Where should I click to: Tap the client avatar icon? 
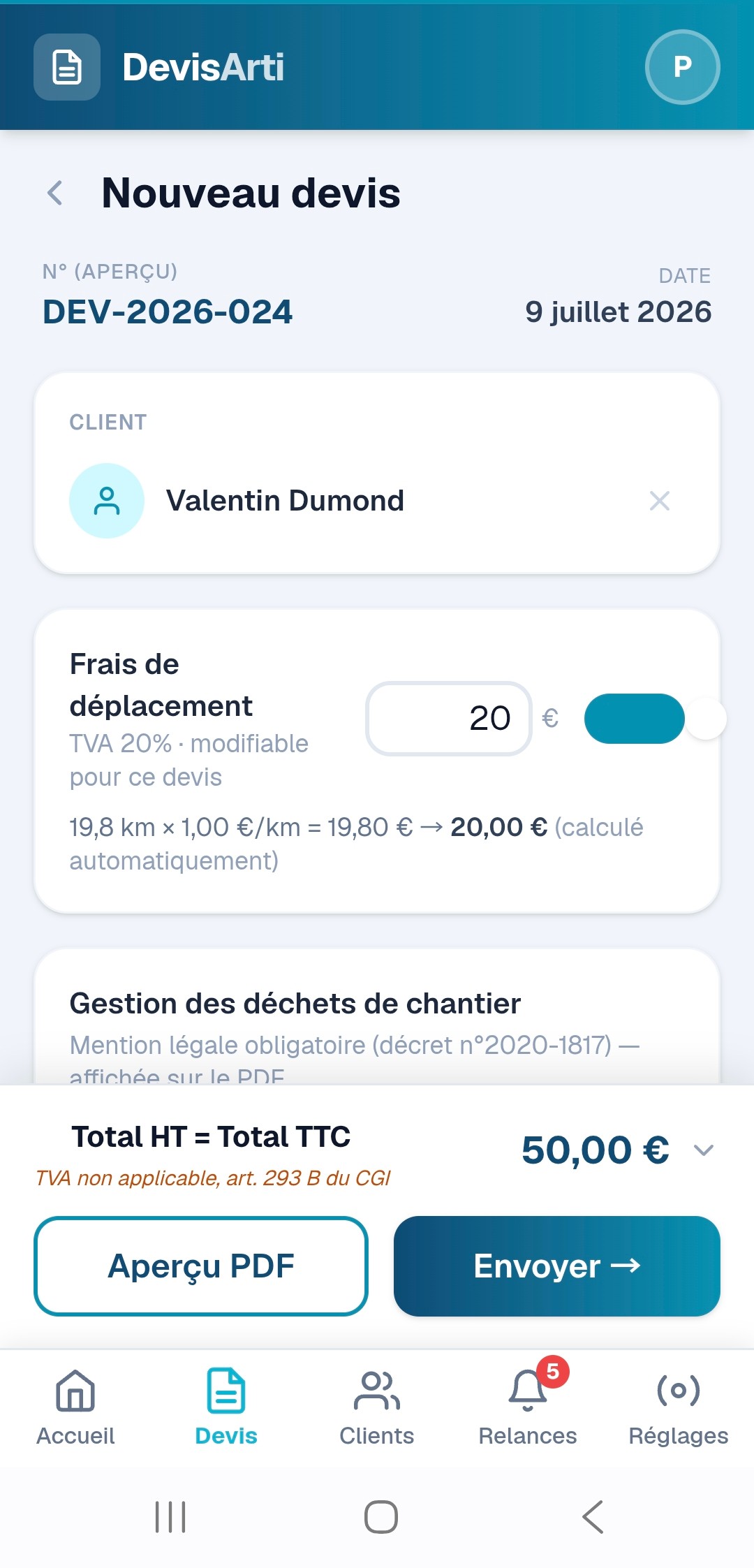point(107,501)
